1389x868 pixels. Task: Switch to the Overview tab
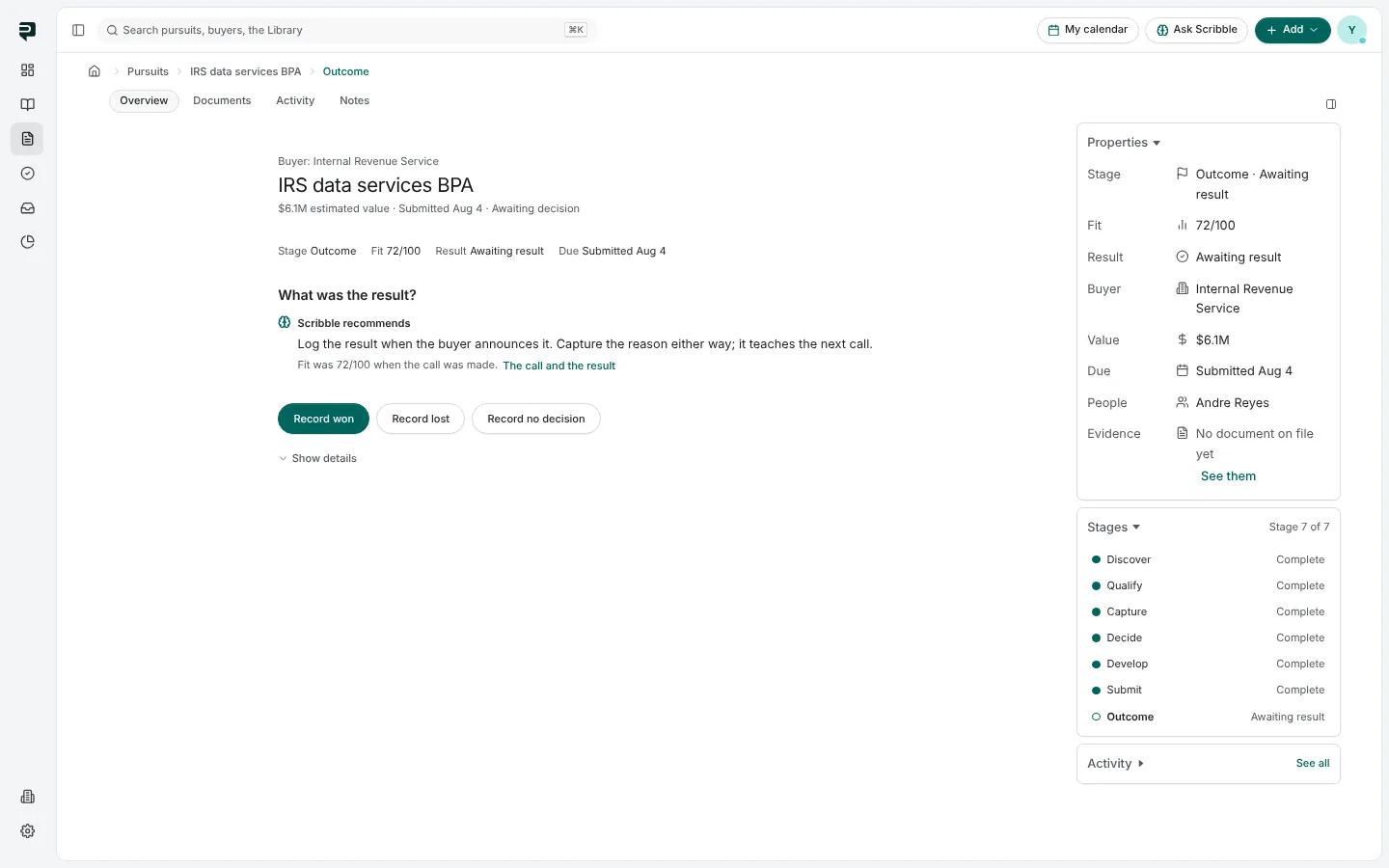(x=144, y=100)
